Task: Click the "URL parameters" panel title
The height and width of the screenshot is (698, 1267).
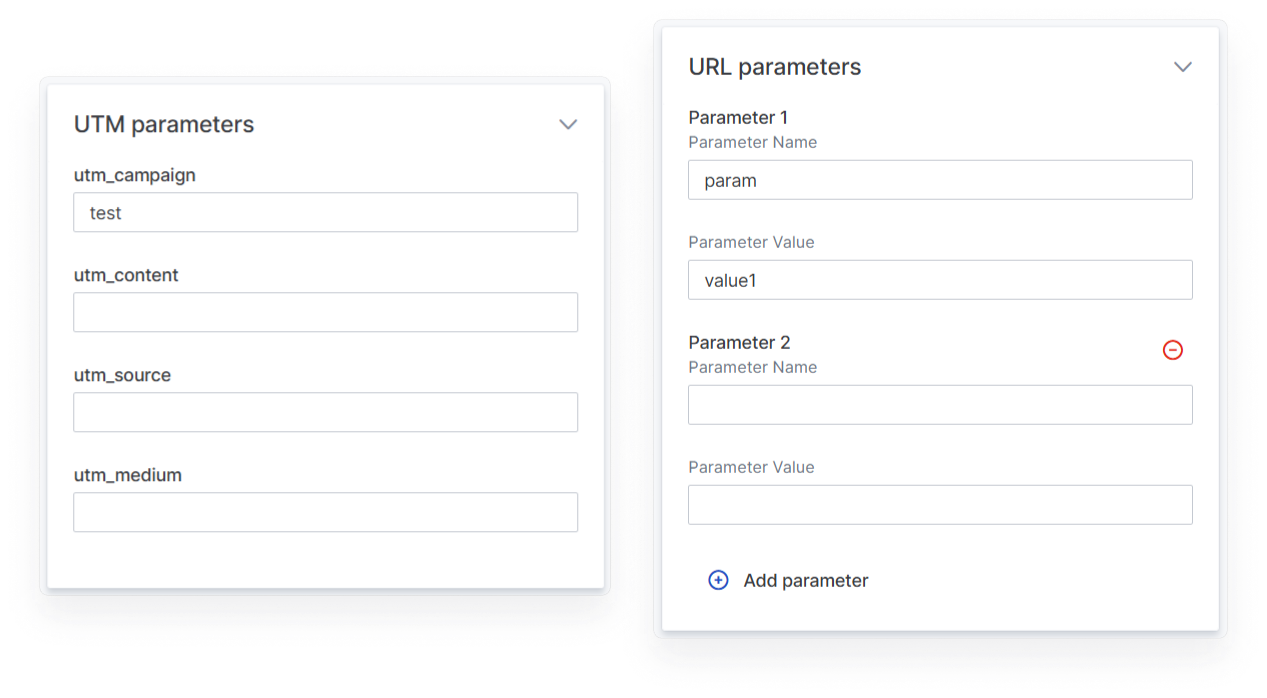Action: pos(775,67)
